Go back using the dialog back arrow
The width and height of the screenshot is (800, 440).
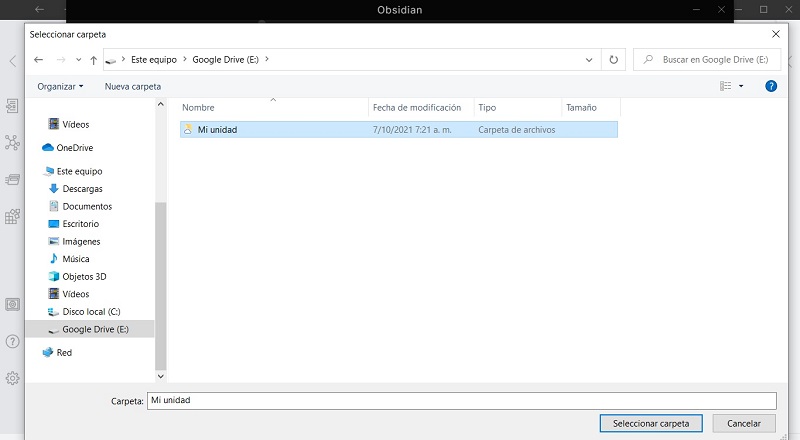(38, 60)
